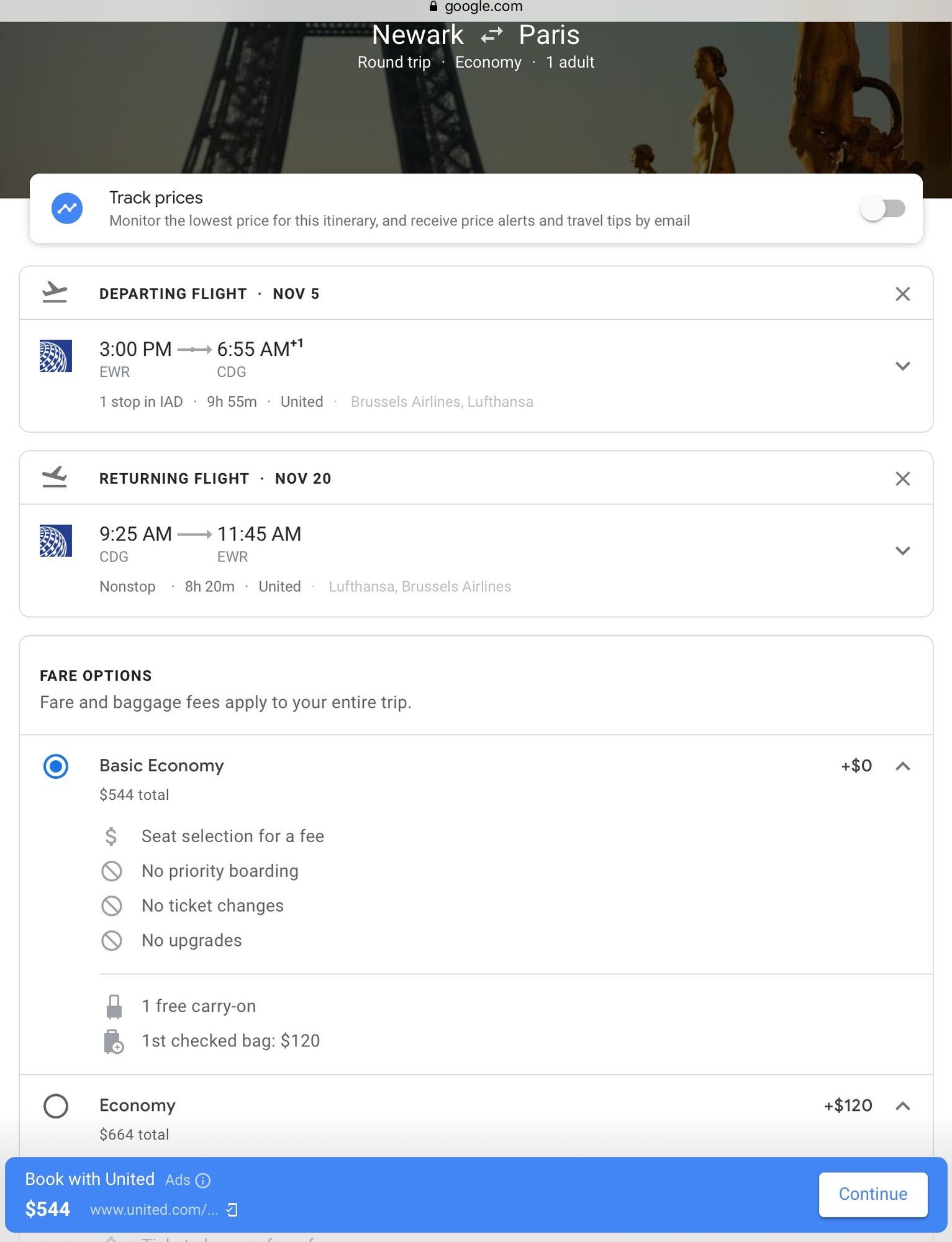Click United logo on departing flight
Viewport: 952px width, 1242px height.
point(56,356)
